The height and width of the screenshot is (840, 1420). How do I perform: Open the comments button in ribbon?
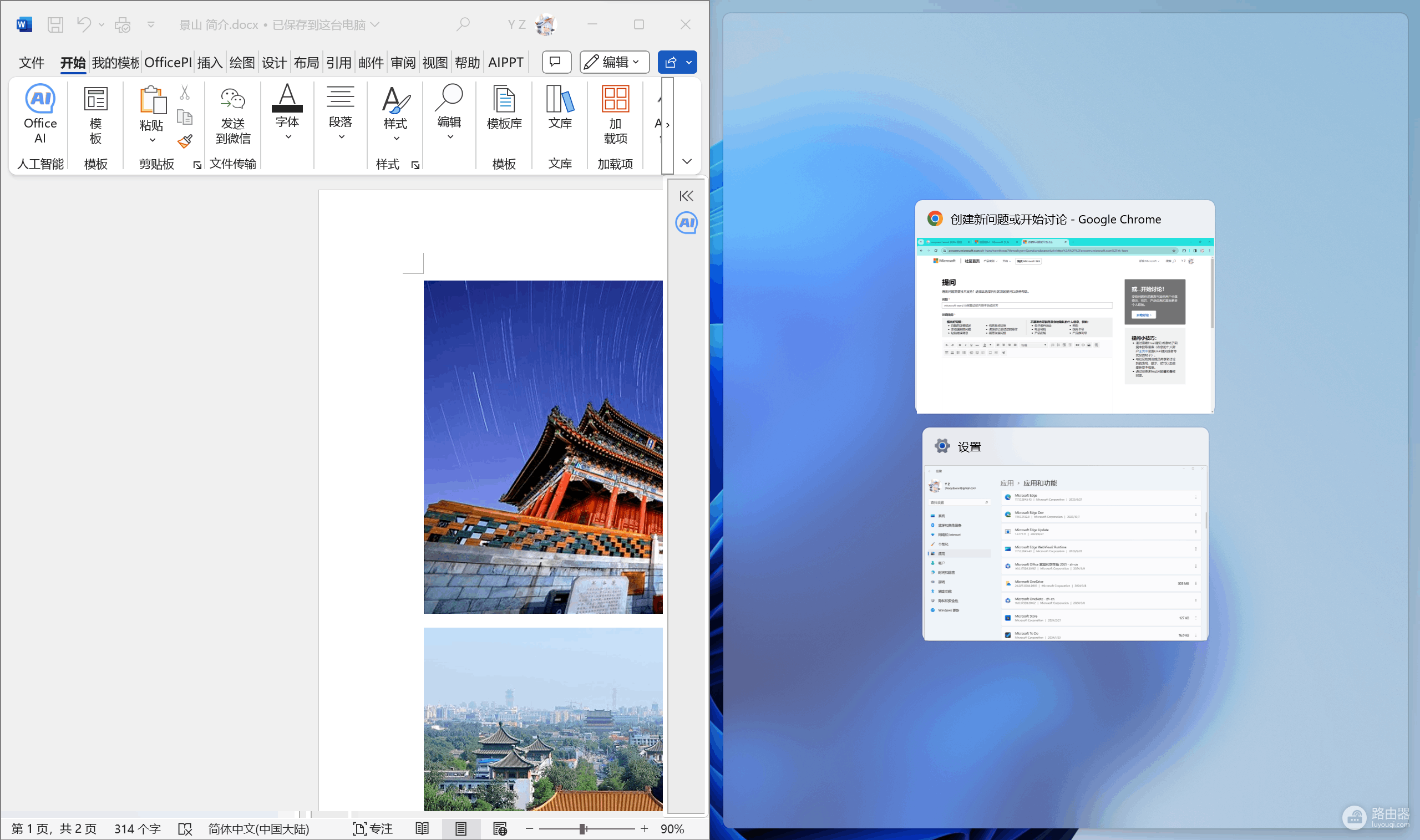click(556, 62)
